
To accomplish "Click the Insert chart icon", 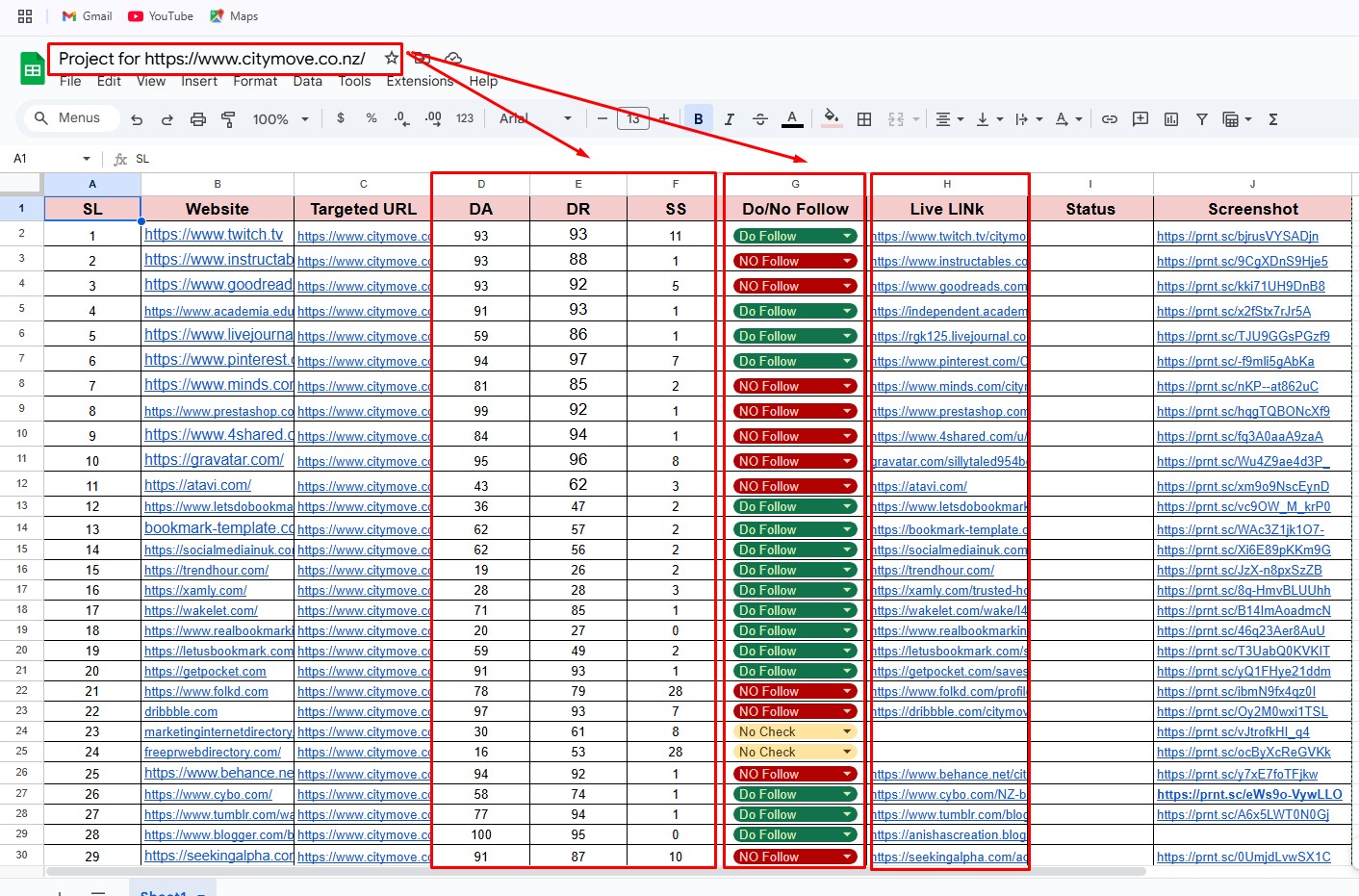I will (1171, 119).
